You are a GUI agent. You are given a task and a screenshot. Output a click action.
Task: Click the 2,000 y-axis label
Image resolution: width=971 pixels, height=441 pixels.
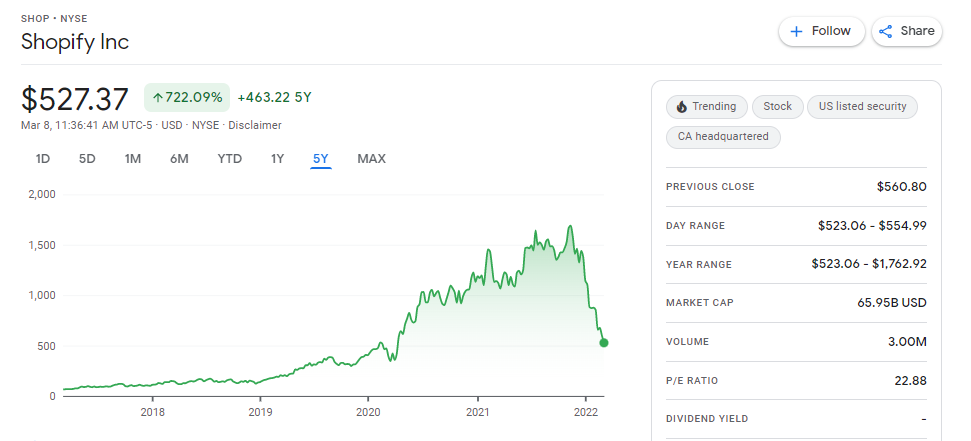coord(42,194)
